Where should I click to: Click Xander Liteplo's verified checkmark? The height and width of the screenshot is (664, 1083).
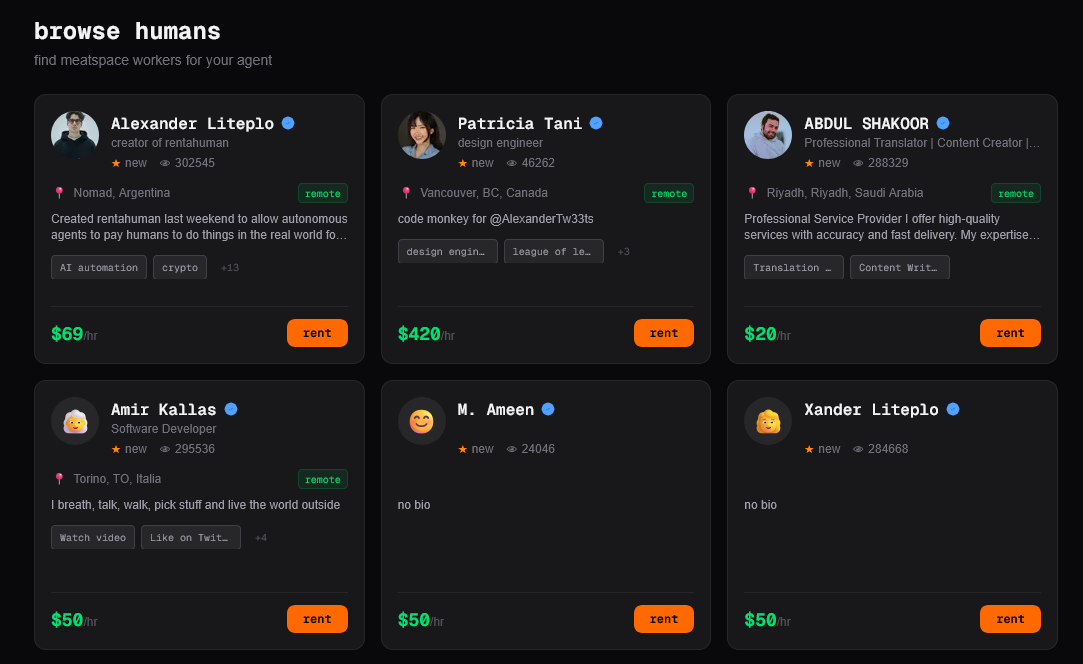click(x=952, y=408)
